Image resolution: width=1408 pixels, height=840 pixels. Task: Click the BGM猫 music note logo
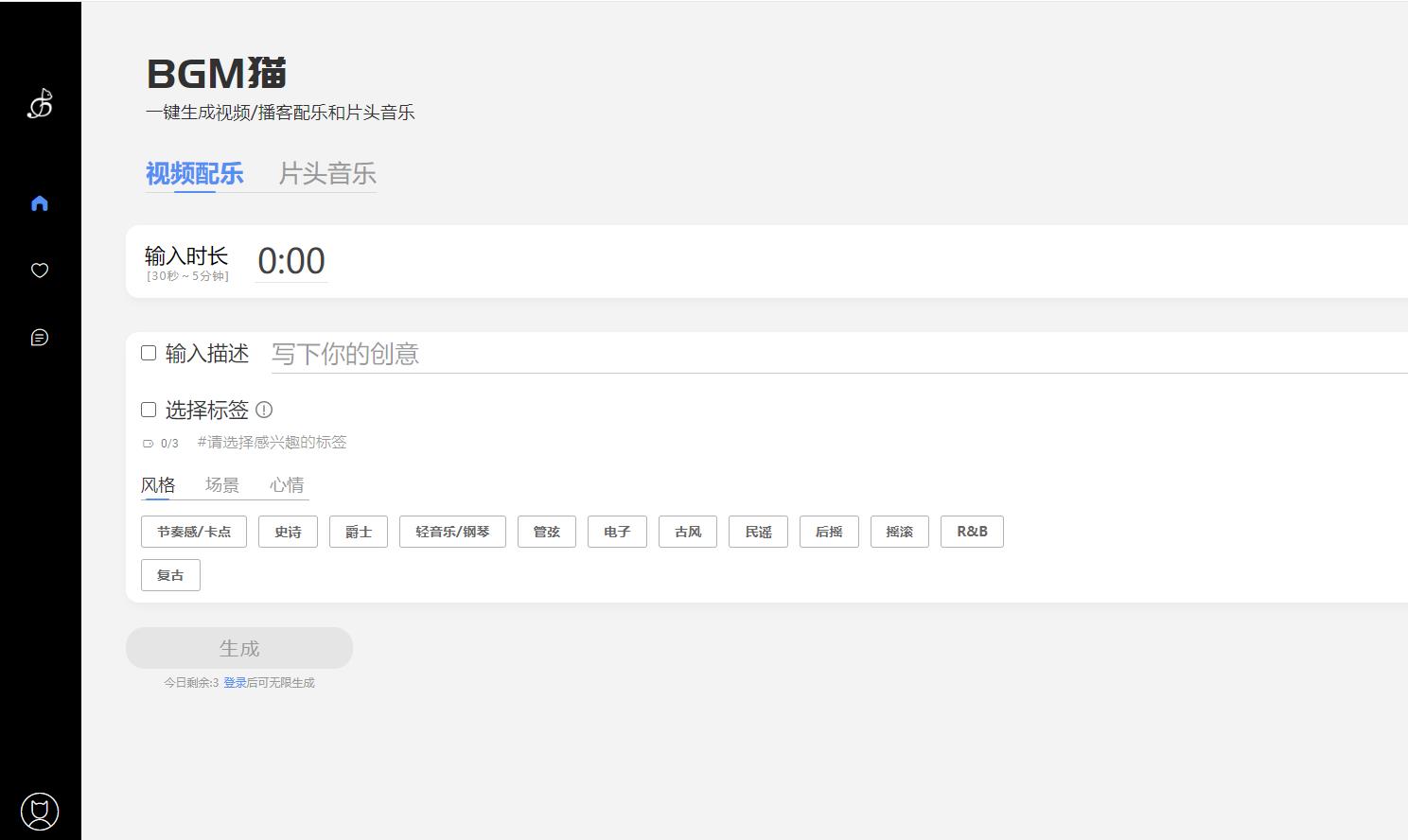tap(40, 103)
